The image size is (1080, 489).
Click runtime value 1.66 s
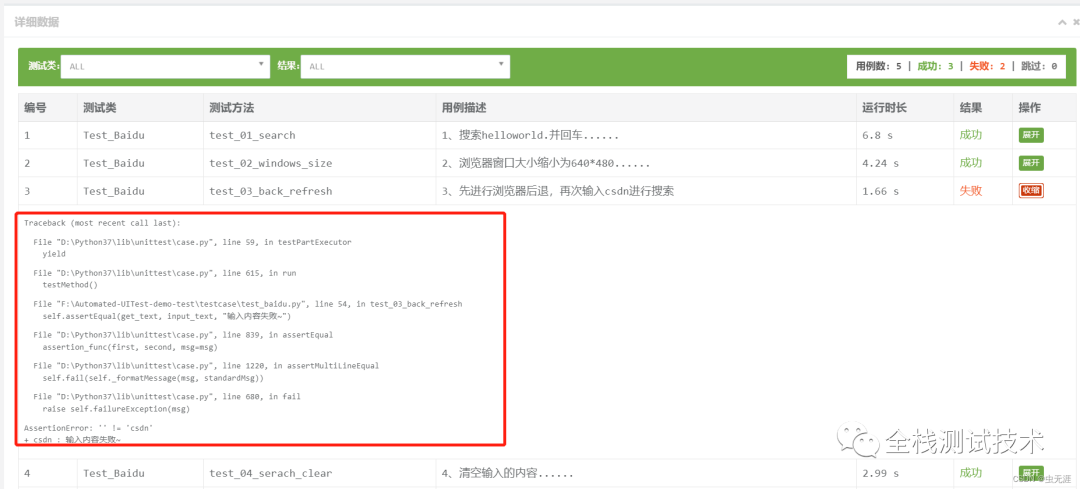881,191
